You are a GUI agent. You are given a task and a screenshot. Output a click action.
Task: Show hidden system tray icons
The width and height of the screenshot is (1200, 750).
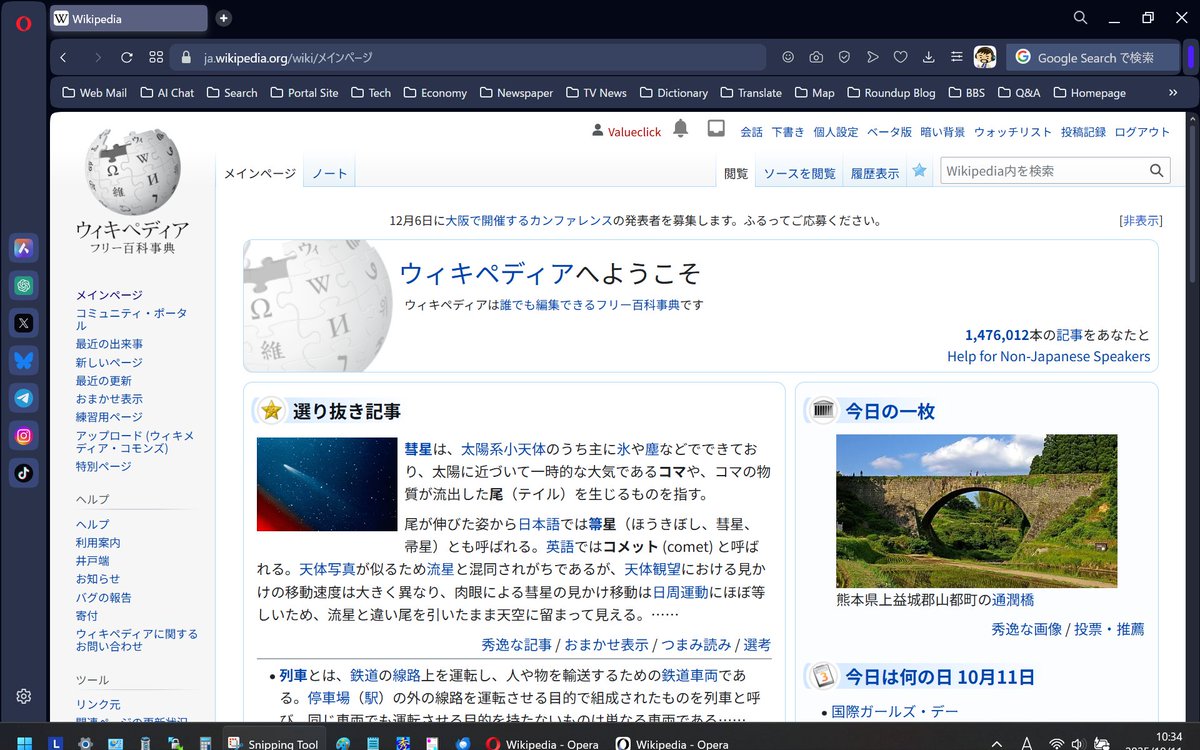click(996, 743)
